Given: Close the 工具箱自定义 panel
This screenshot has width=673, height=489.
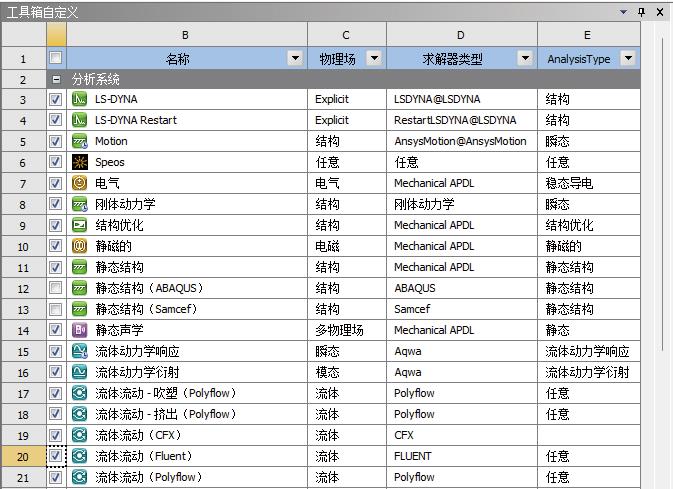Looking at the screenshot, I should click(660, 12).
